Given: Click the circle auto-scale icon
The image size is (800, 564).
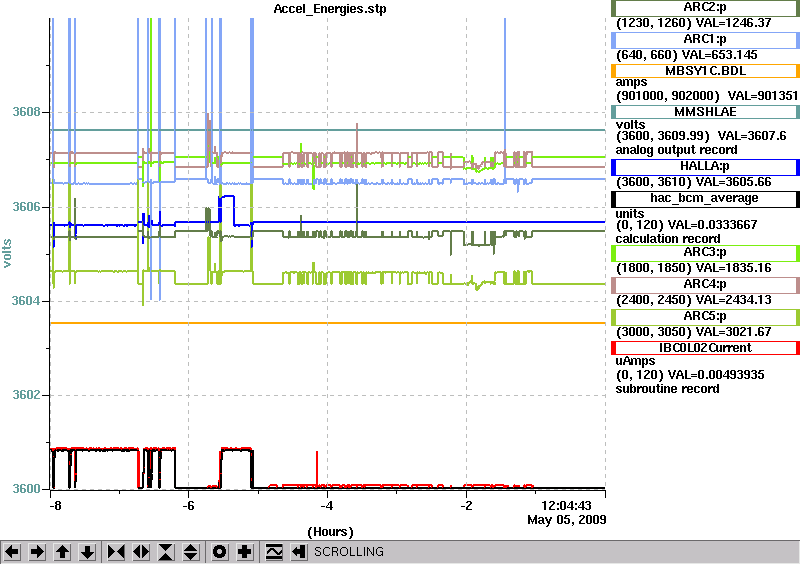Looking at the screenshot, I should [219, 552].
